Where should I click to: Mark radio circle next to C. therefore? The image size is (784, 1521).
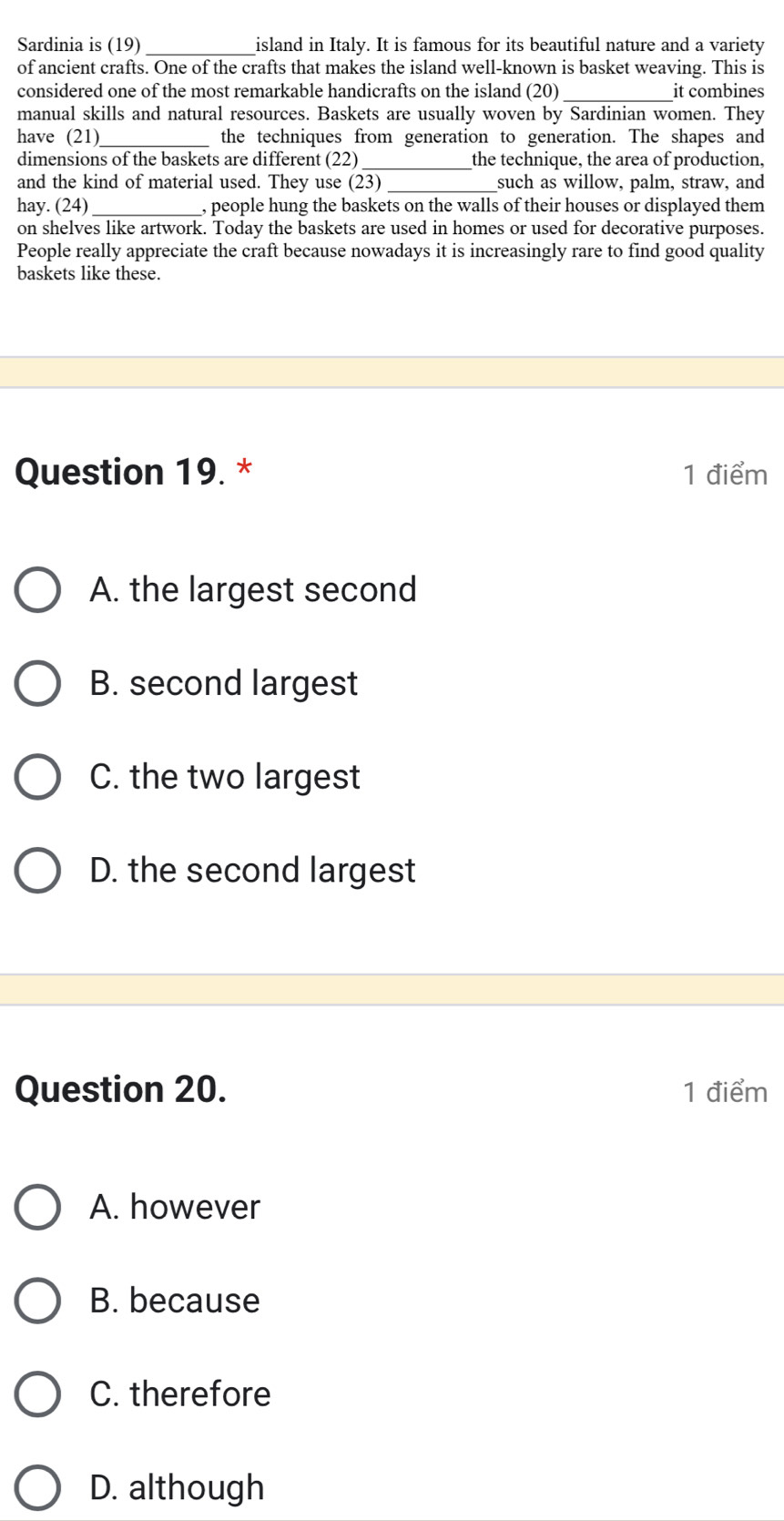pos(38,1394)
